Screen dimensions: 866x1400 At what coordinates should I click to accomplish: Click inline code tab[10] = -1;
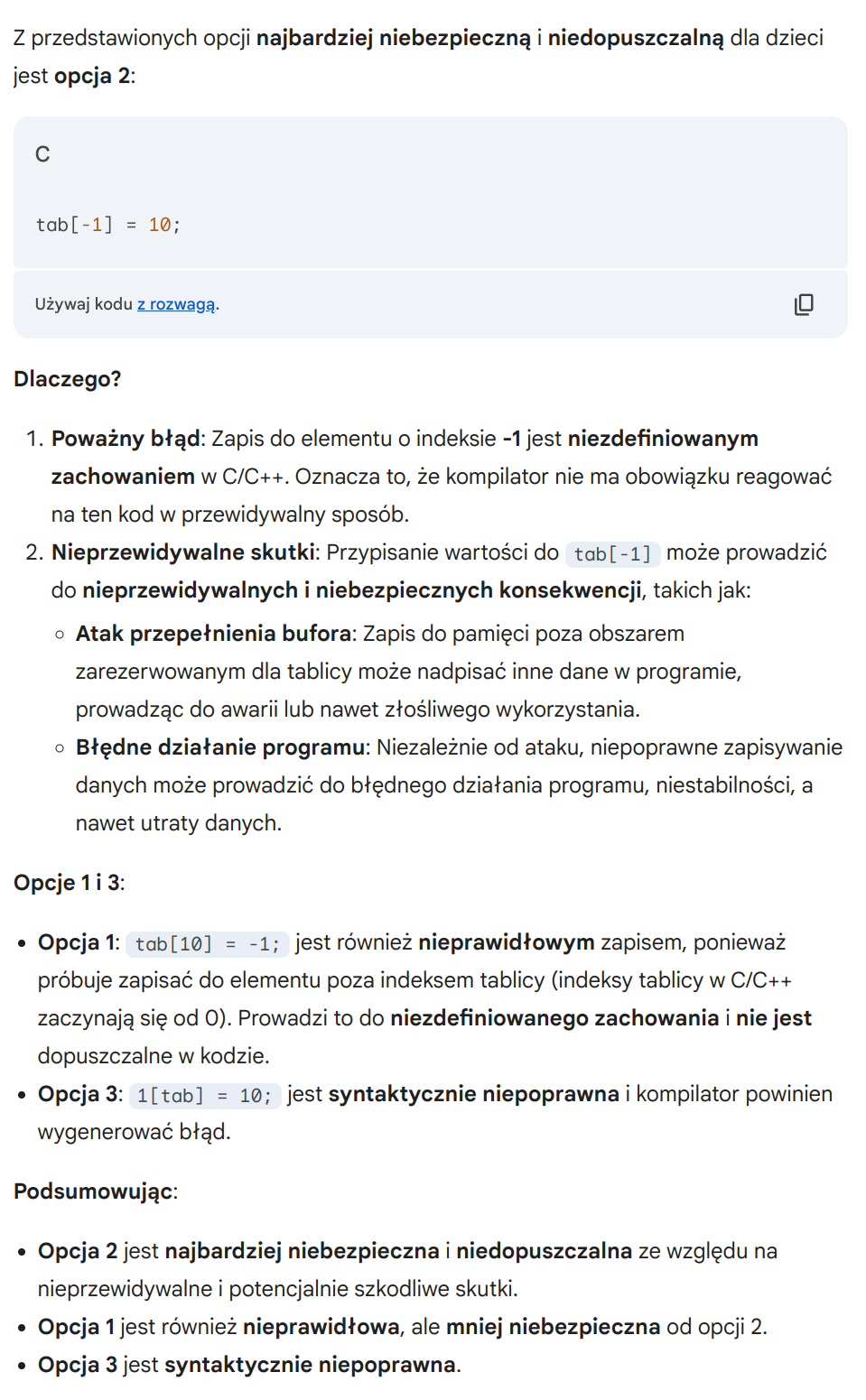coord(208,943)
